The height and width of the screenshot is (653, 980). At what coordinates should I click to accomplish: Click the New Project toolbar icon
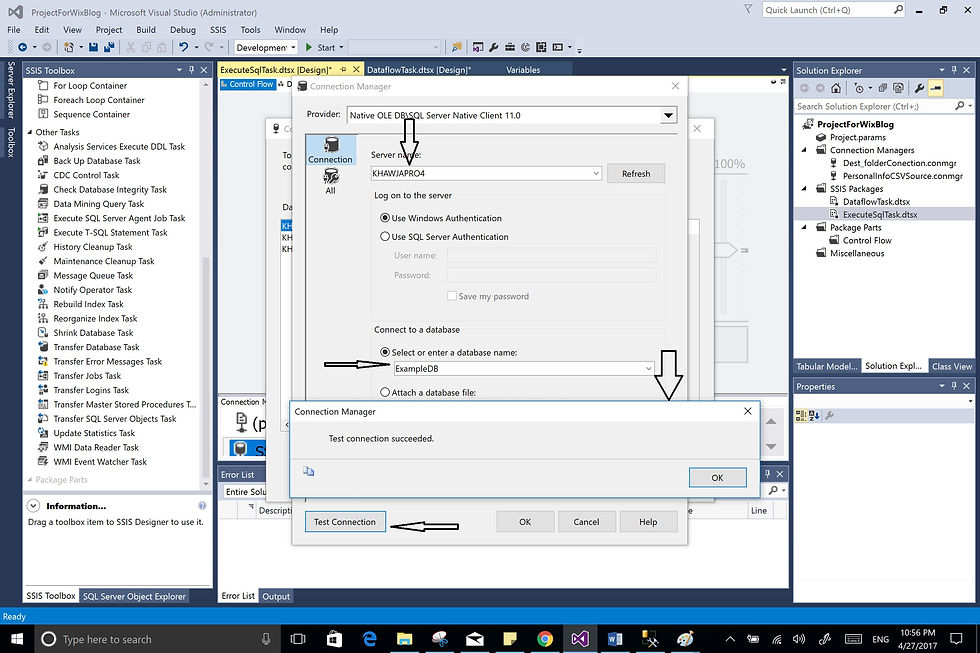click(x=69, y=47)
